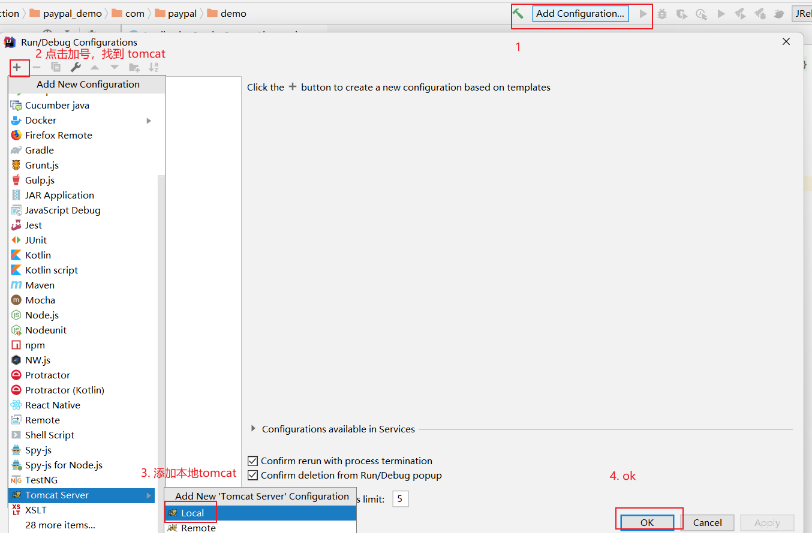Expand the Tomcat Server submenu
The image size is (812, 533).
click(x=149, y=495)
